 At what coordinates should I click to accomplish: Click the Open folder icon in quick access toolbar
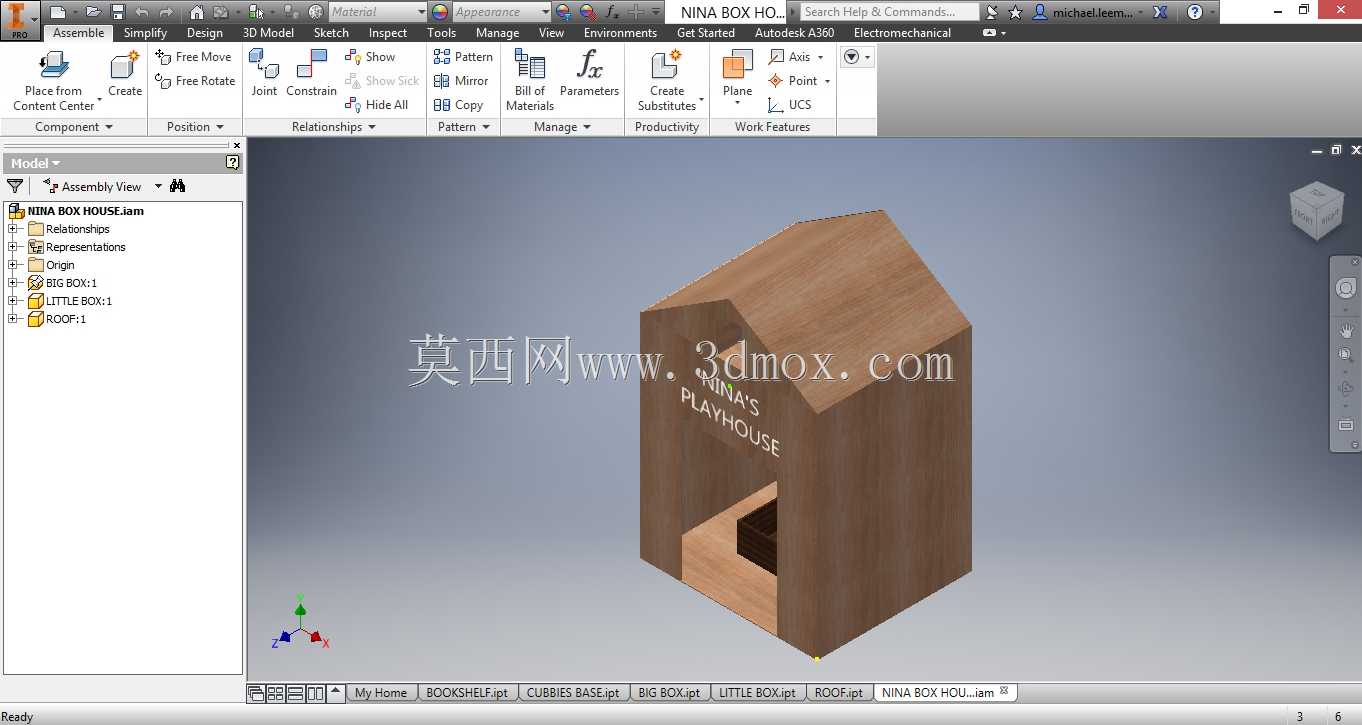pyautogui.click(x=93, y=12)
